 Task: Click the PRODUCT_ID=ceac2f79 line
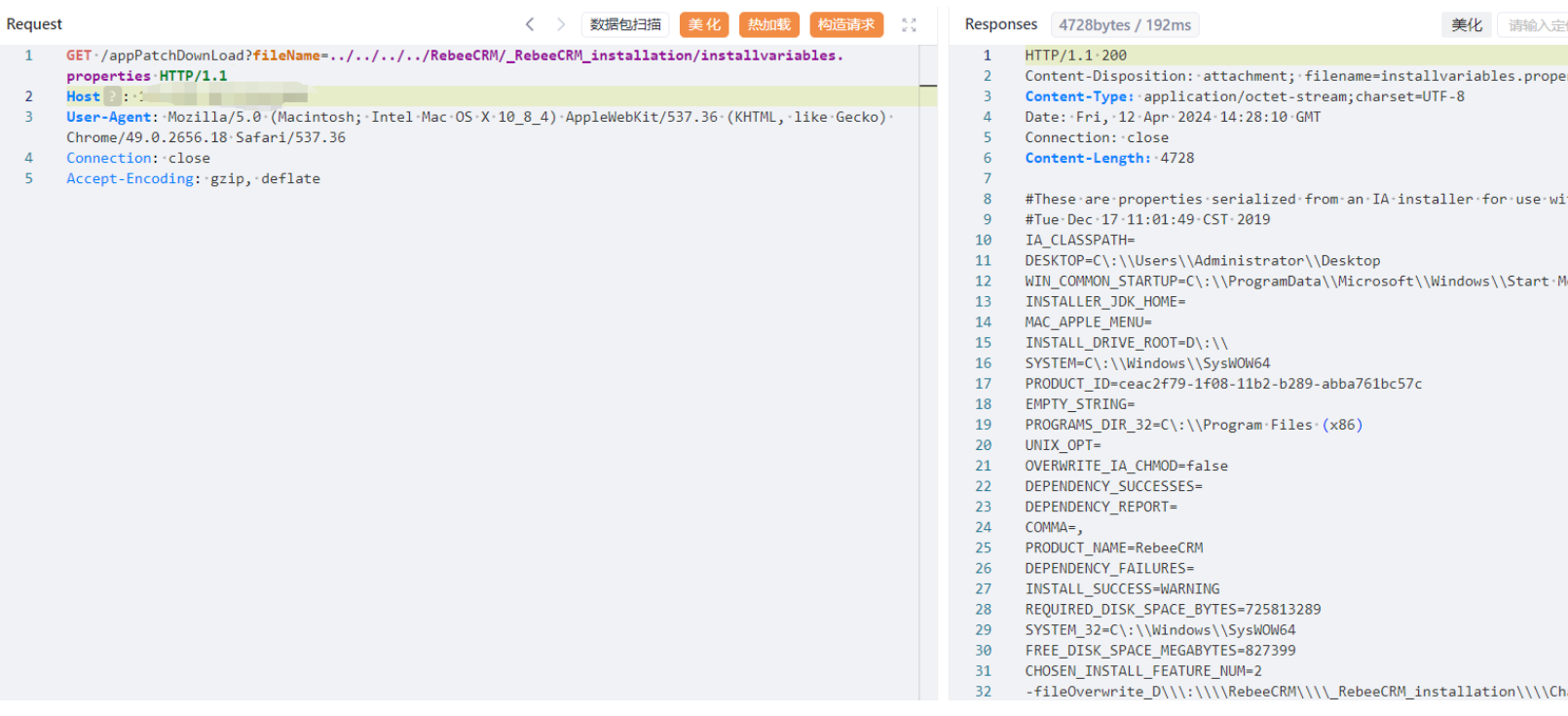[1223, 383]
